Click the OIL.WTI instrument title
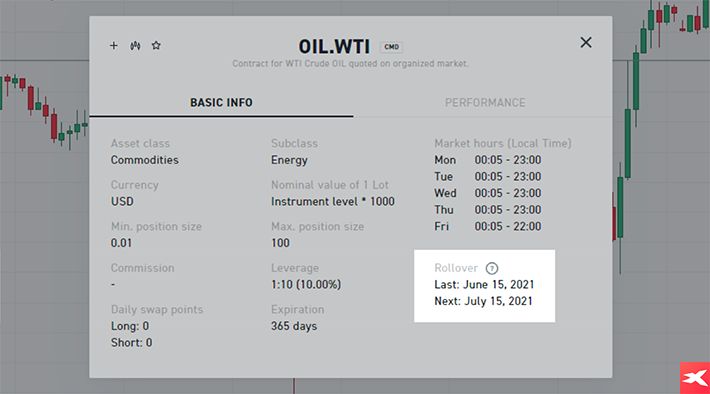710x394 pixels. point(334,47)
